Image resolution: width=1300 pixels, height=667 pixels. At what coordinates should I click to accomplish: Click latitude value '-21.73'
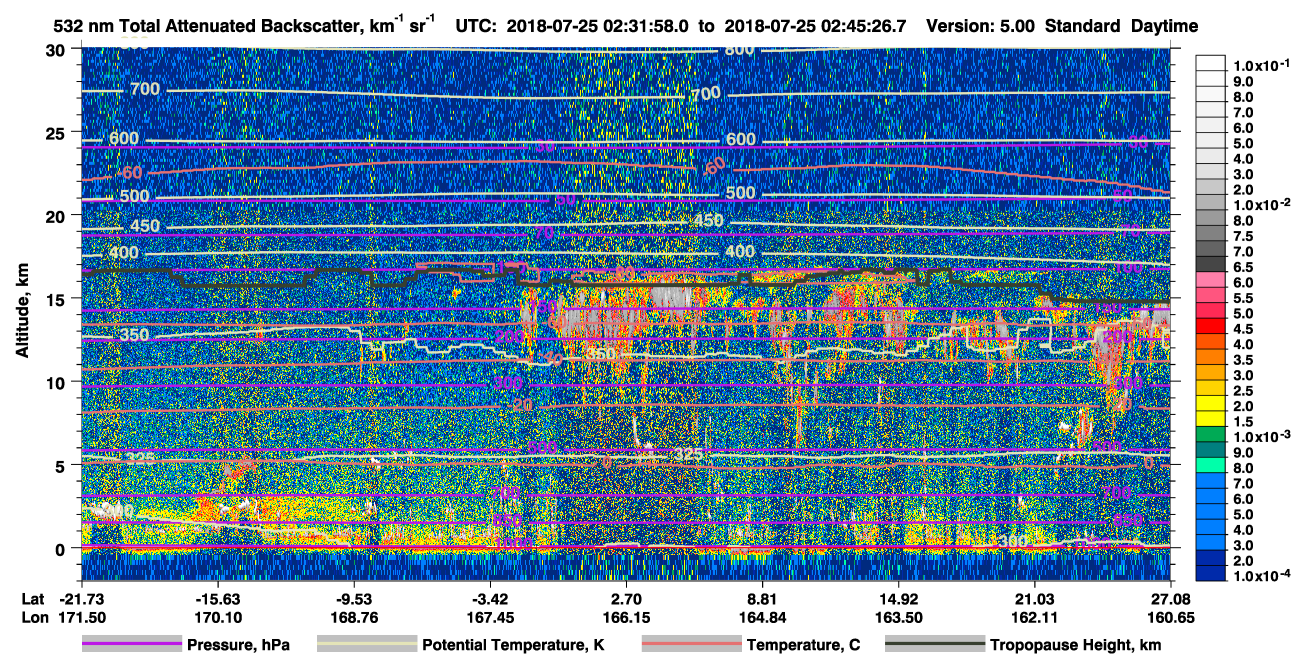tap(81, 598)
